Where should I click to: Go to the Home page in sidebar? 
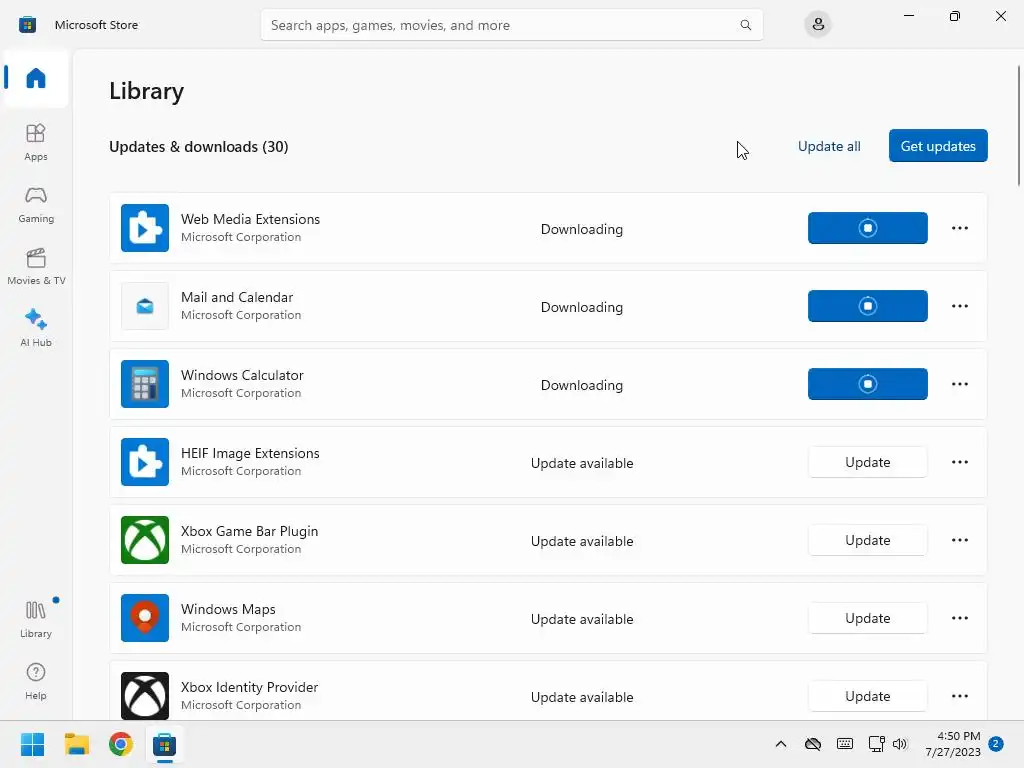point(36,78)
